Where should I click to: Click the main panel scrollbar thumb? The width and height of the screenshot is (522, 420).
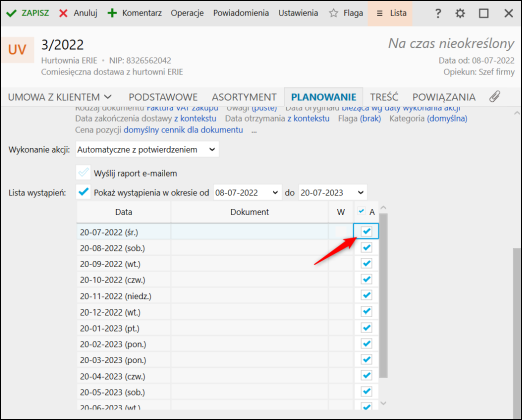pos(517,333)
